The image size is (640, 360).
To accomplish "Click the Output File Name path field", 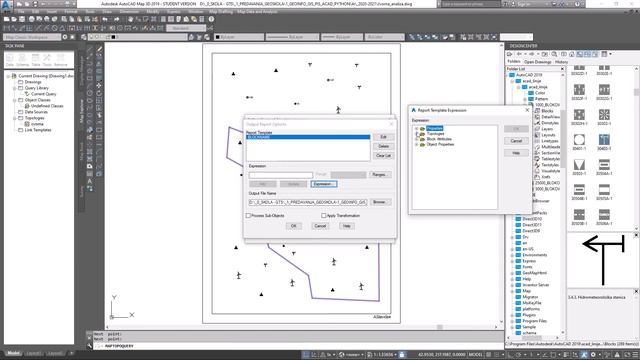I will point(308,202).
